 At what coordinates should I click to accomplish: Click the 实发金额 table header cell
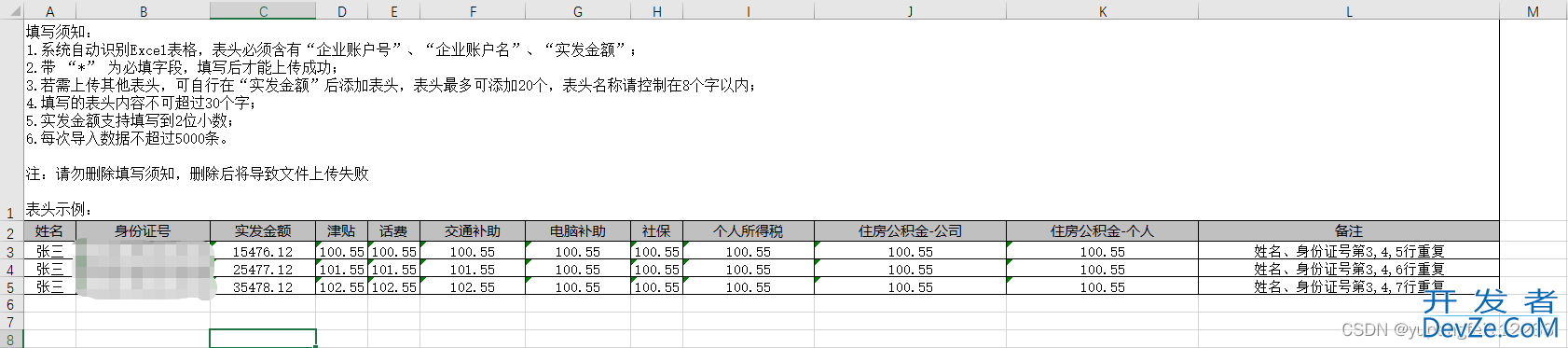[263, 231]
